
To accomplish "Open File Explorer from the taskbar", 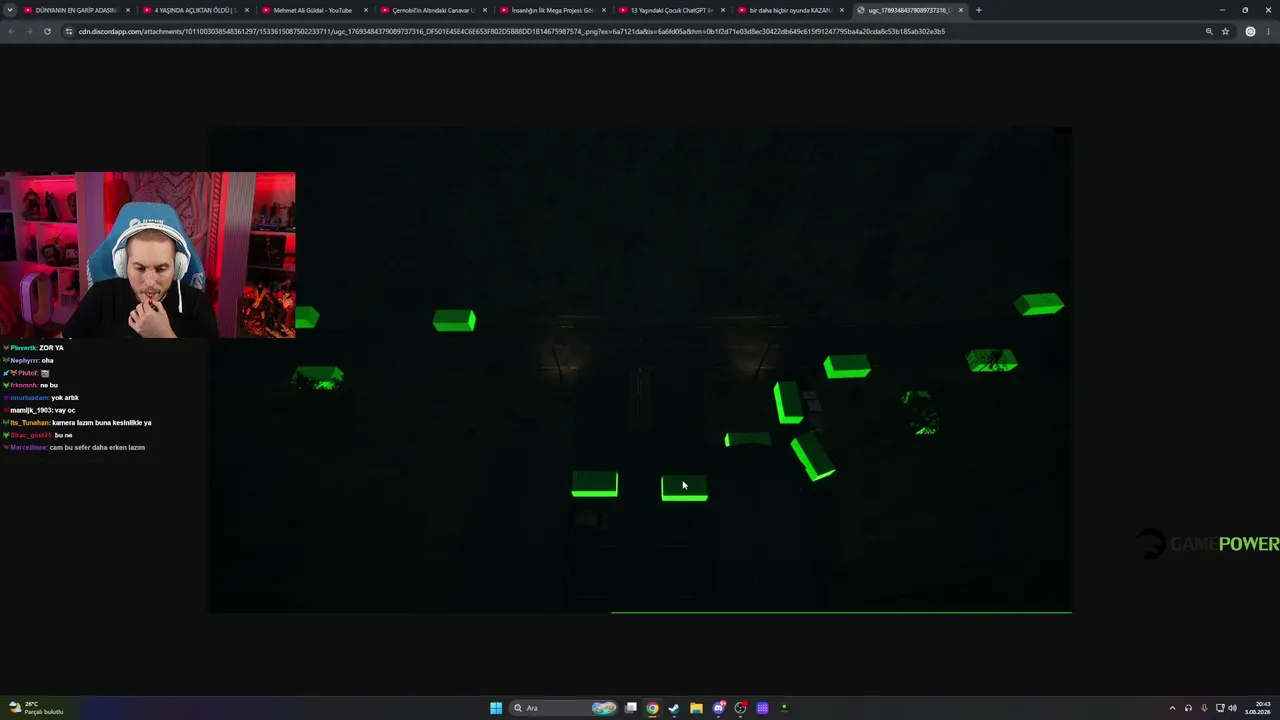I will [696, 708].
